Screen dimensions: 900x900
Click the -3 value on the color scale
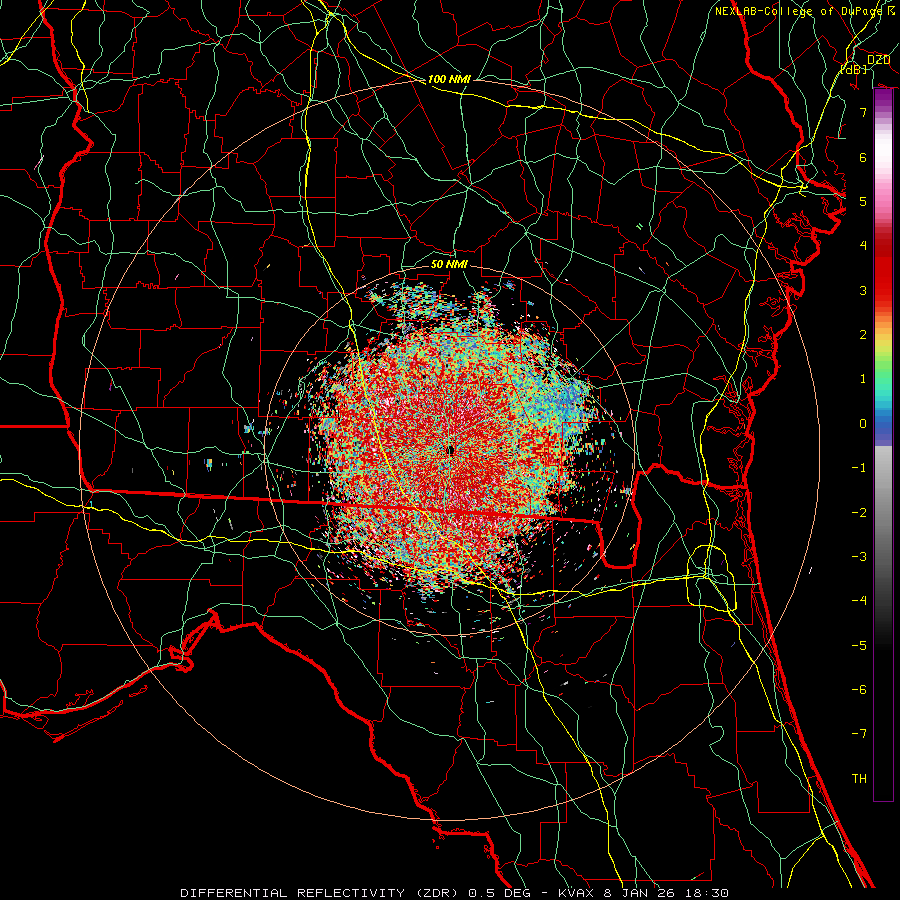[x=859, y=556]
